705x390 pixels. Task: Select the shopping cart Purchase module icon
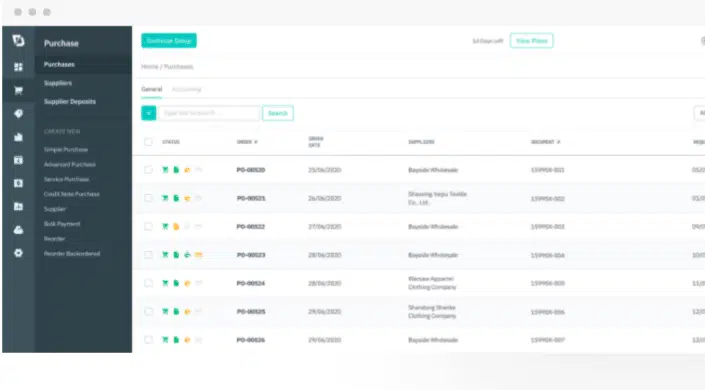(18, 90)
